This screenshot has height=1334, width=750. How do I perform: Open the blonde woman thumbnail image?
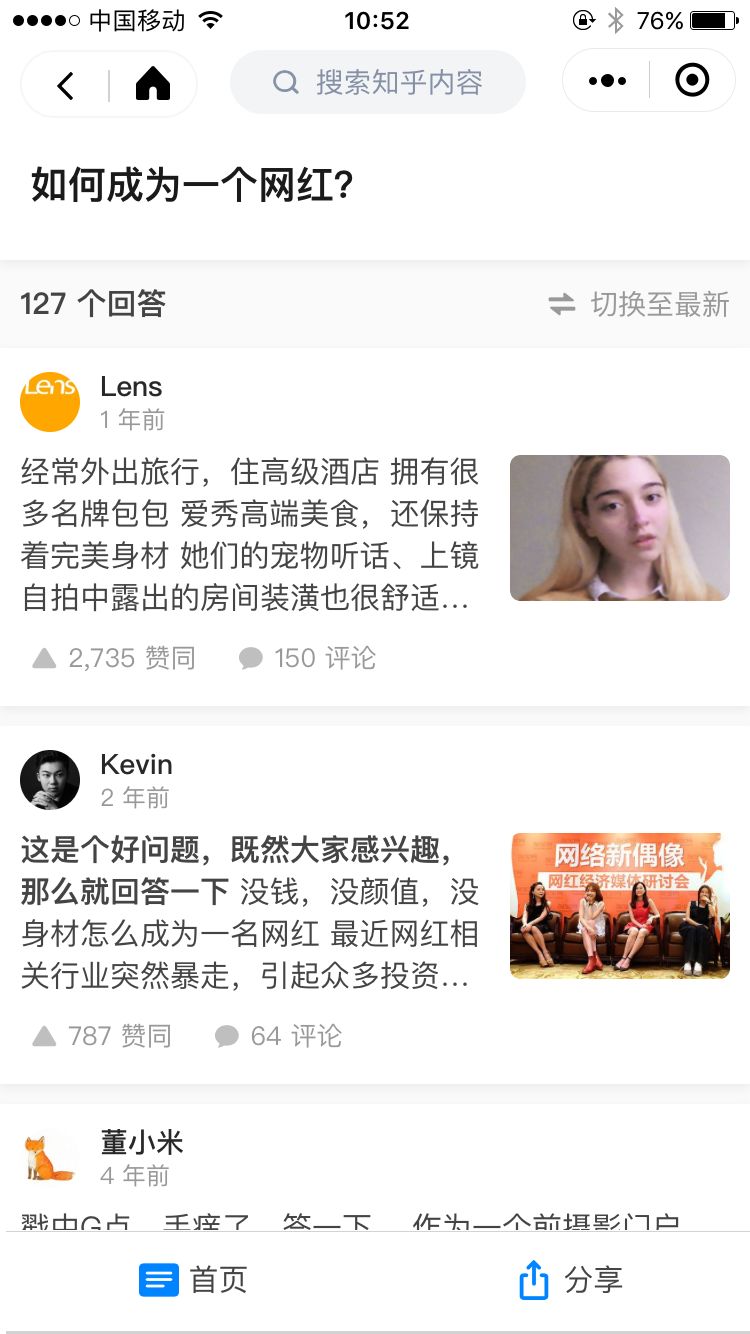click(620, 528)
